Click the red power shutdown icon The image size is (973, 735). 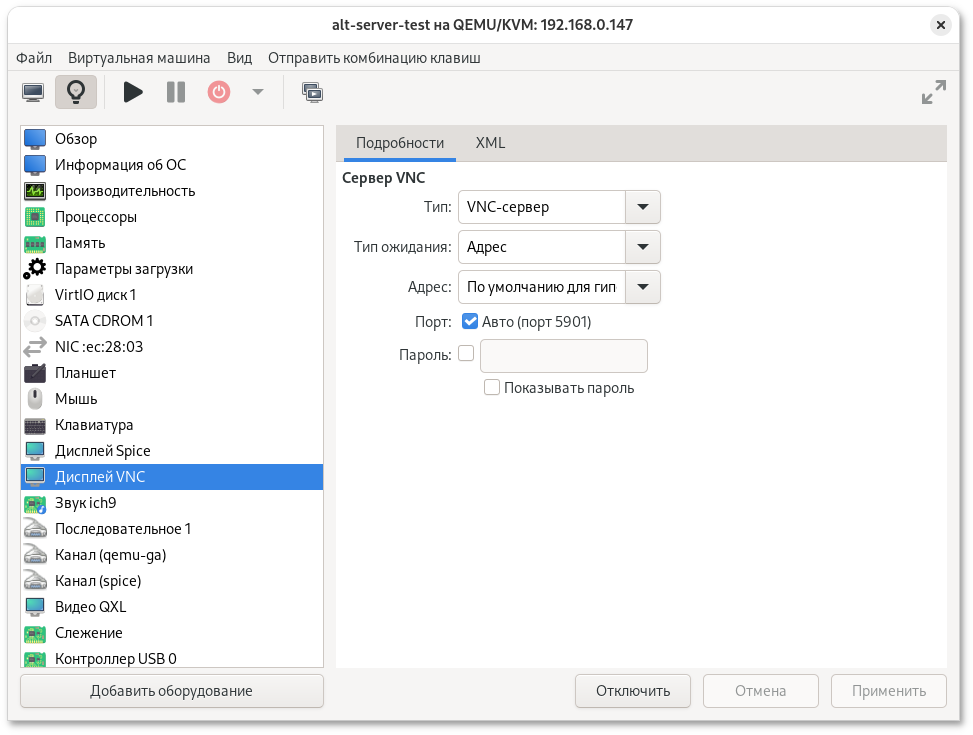click(219, 93)
